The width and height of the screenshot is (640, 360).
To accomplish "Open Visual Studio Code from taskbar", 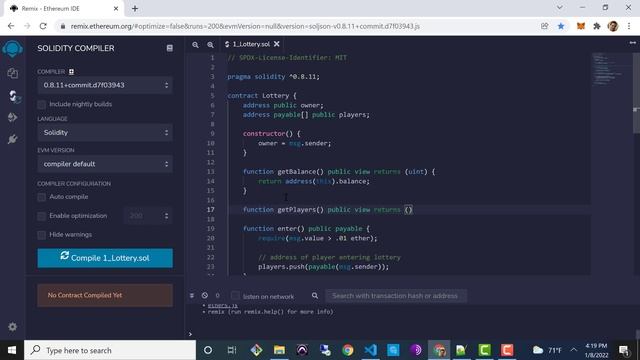I will [x=370, y=350].
